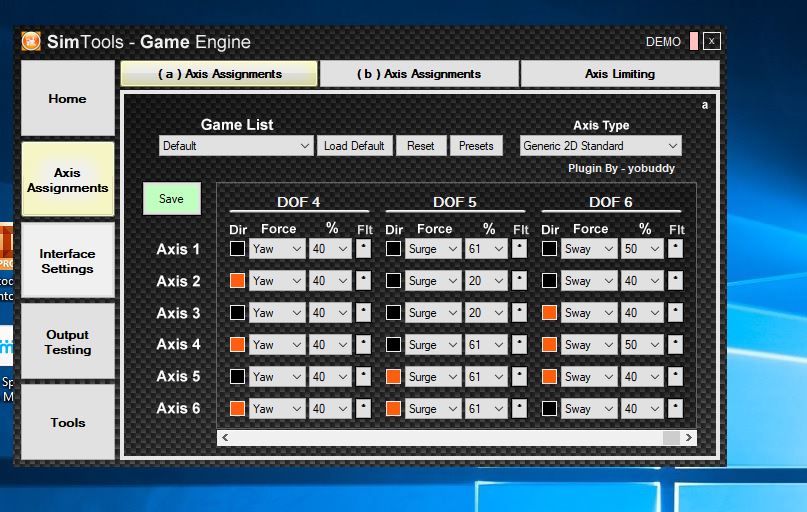Toggle Axis 1 DOF 4 direction box
This screenshot has width=807, height=512.
click(x=237, y=249)
